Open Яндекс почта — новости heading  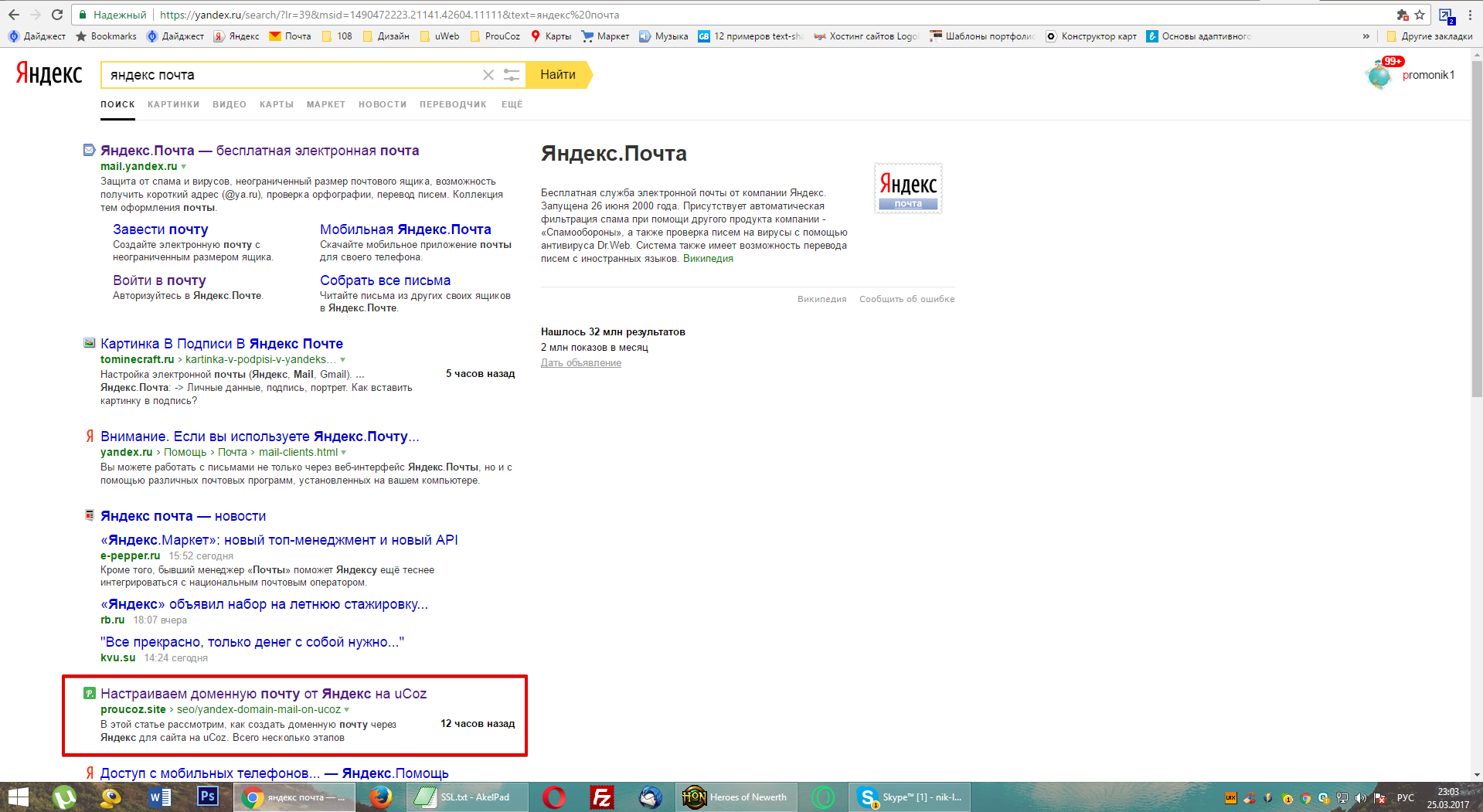coord(183,516)
